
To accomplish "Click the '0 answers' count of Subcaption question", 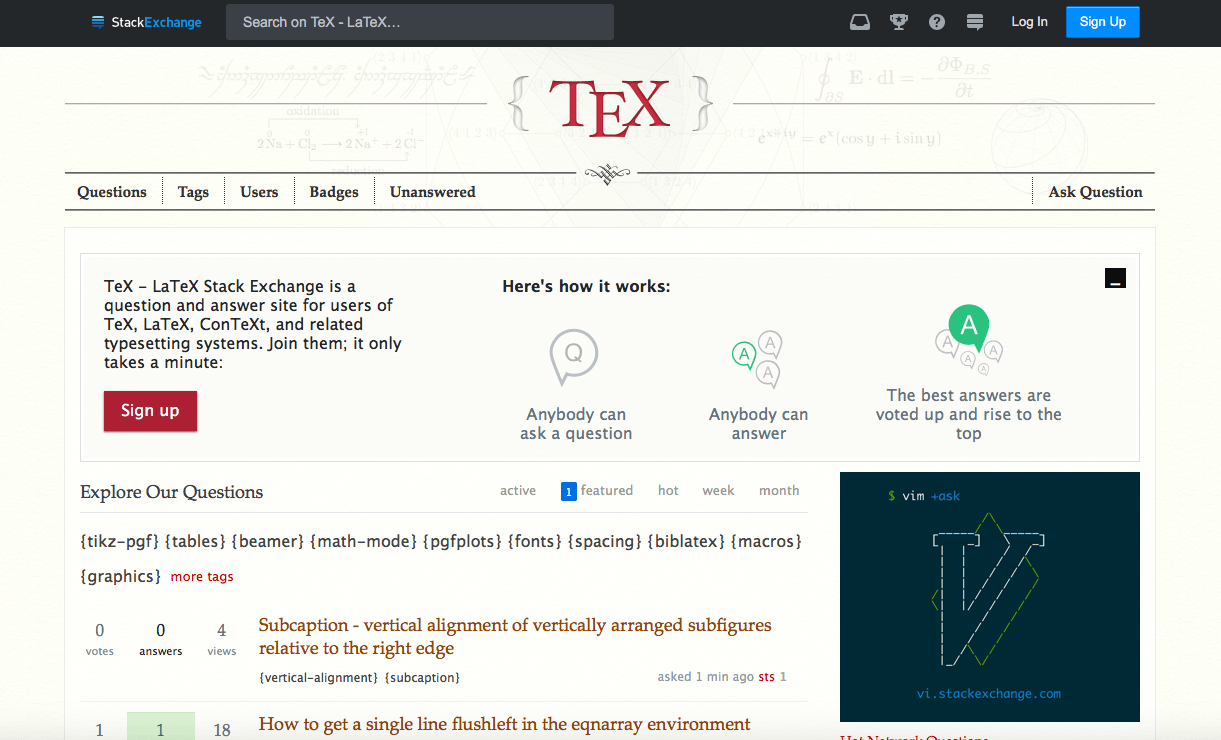I will [x=161, y=639].
